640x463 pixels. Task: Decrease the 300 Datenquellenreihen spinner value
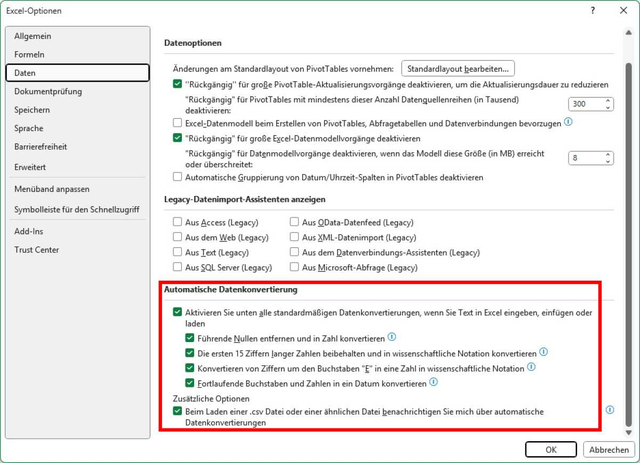(x=608, y=107)
